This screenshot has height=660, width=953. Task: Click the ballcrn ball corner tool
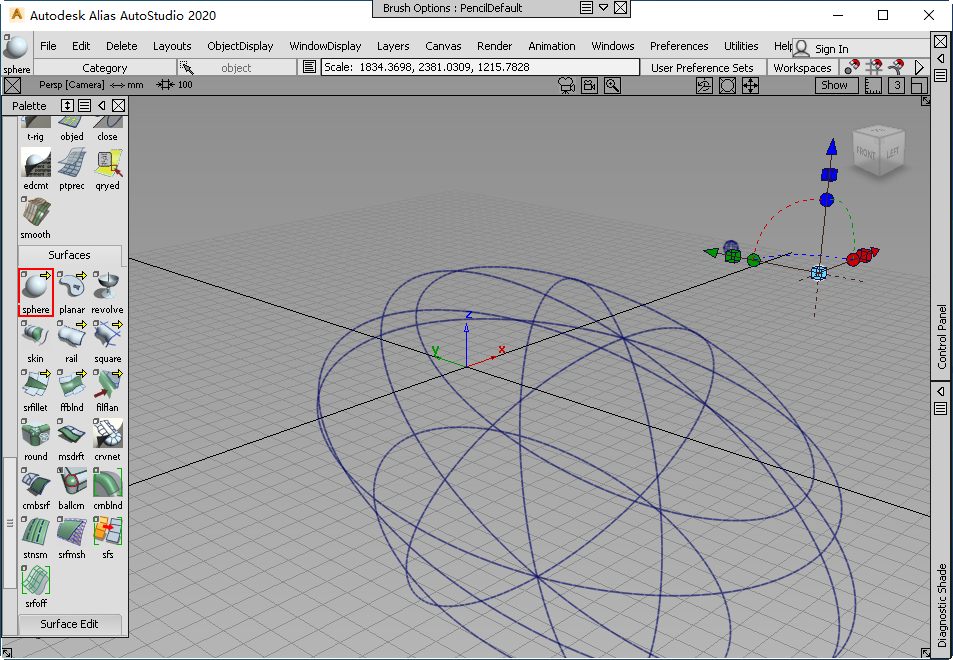[x=72, y=484]
